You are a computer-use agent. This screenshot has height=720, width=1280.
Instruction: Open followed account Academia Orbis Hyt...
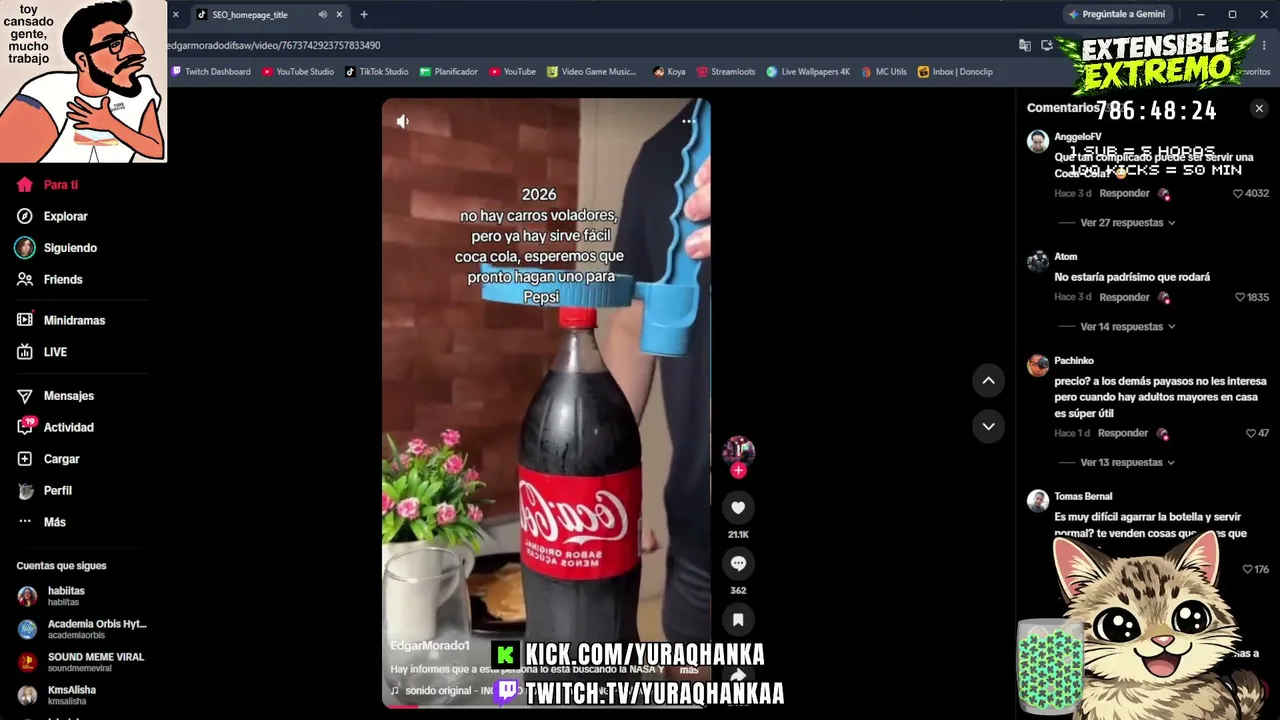click(x=80, y=629)
